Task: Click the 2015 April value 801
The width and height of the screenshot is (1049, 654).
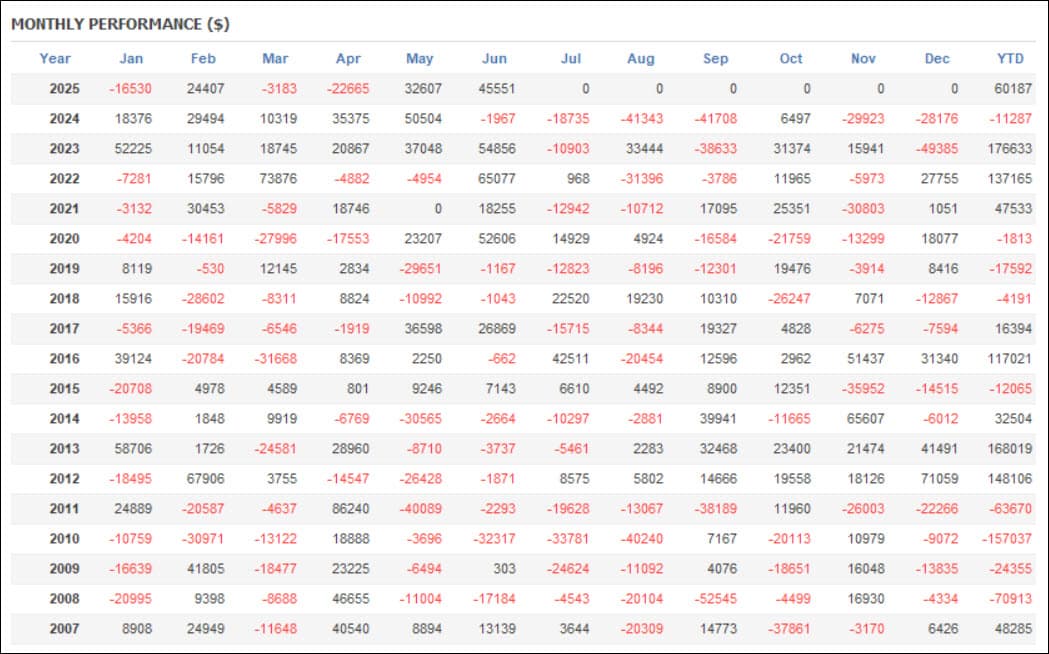Action: point(358,389)
